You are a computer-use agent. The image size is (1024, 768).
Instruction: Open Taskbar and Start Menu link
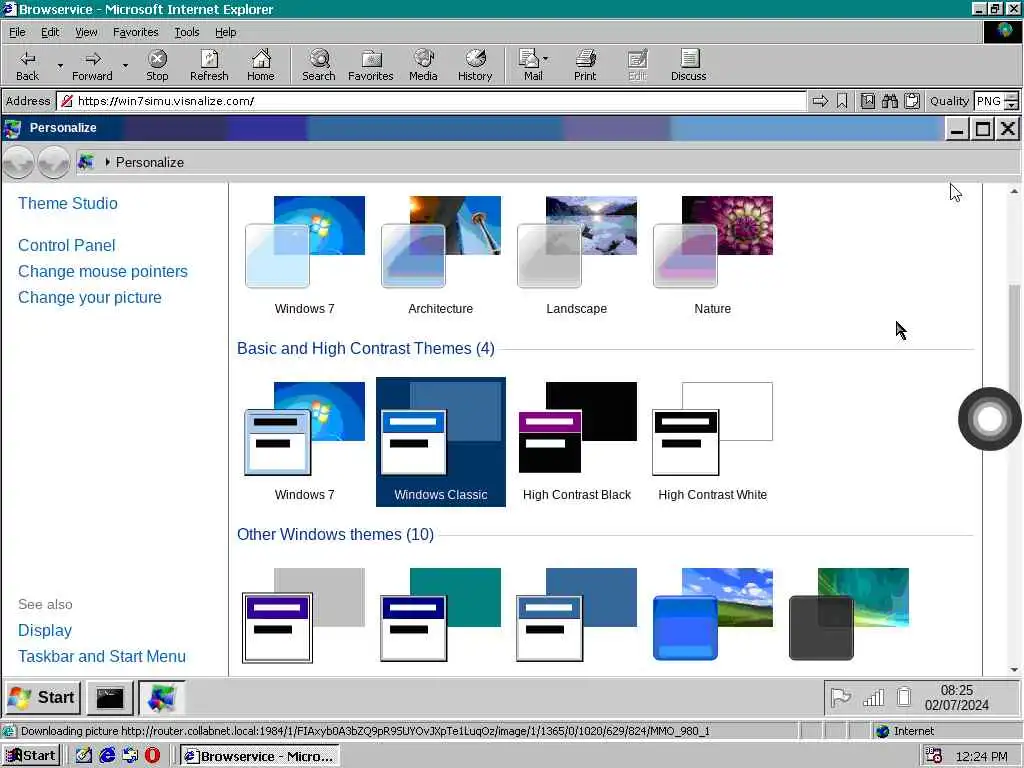click(x=102, y=656)
